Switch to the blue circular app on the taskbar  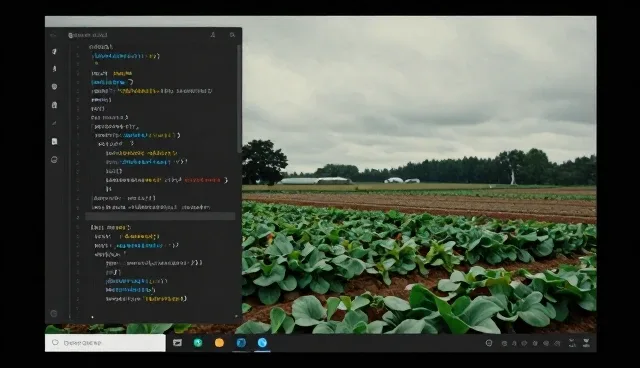click(262, 343)
